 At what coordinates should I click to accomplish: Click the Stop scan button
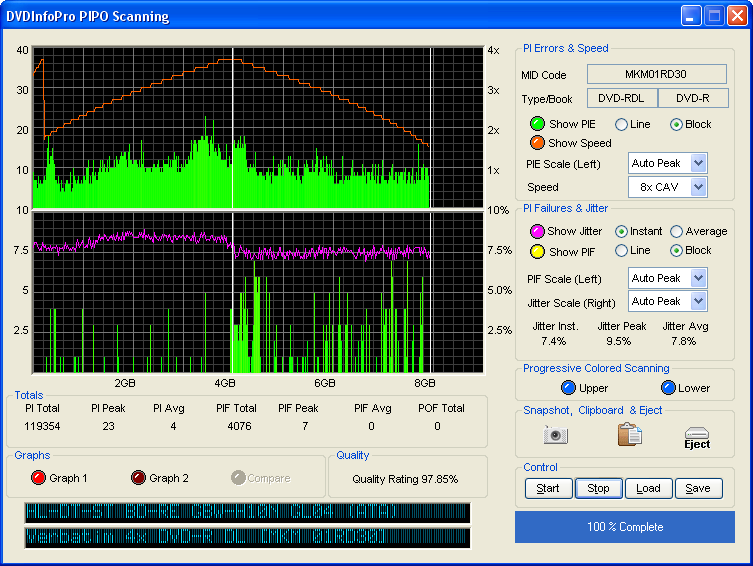click(x=598, y=488)
